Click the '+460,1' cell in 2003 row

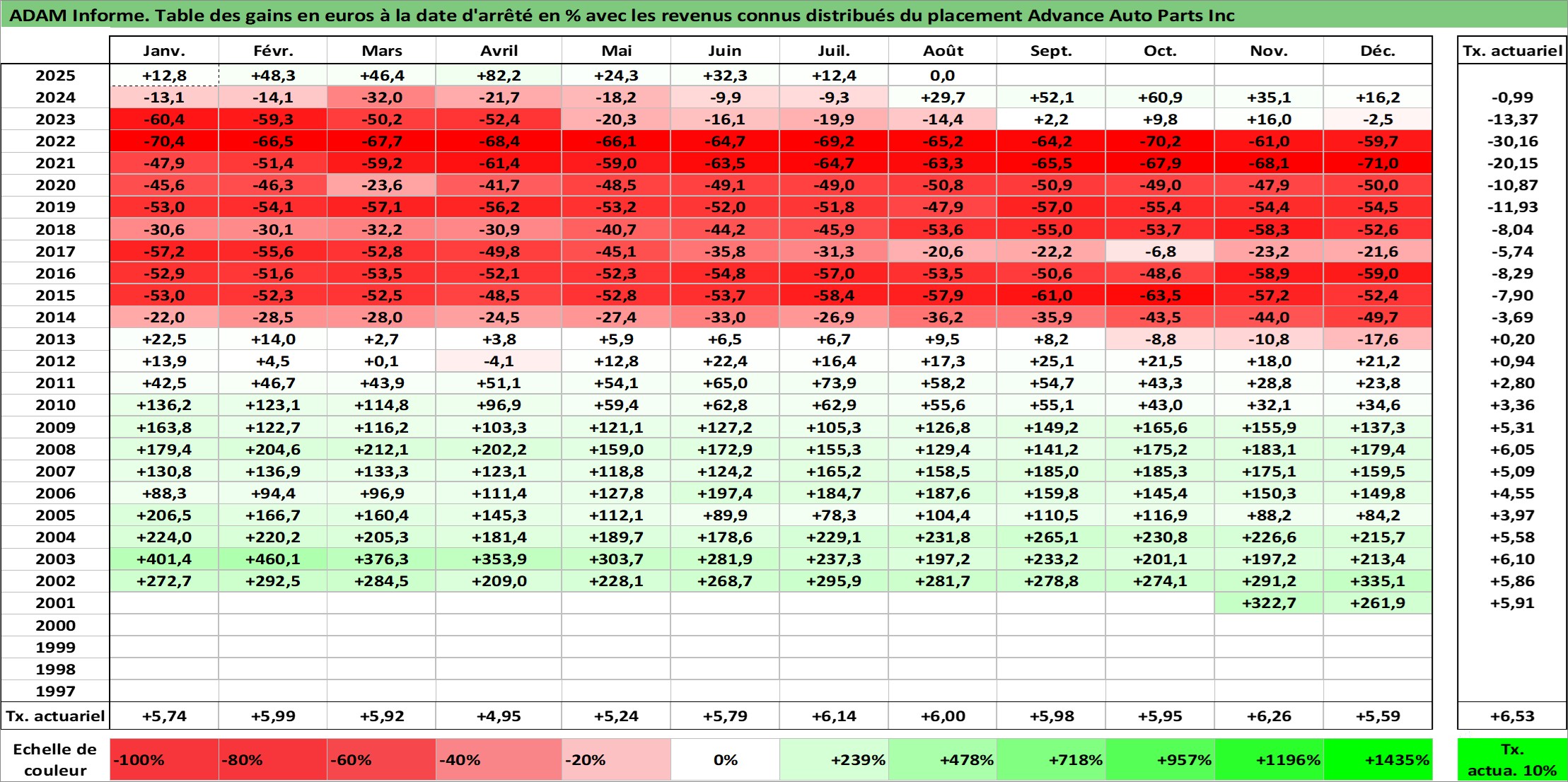273,559
